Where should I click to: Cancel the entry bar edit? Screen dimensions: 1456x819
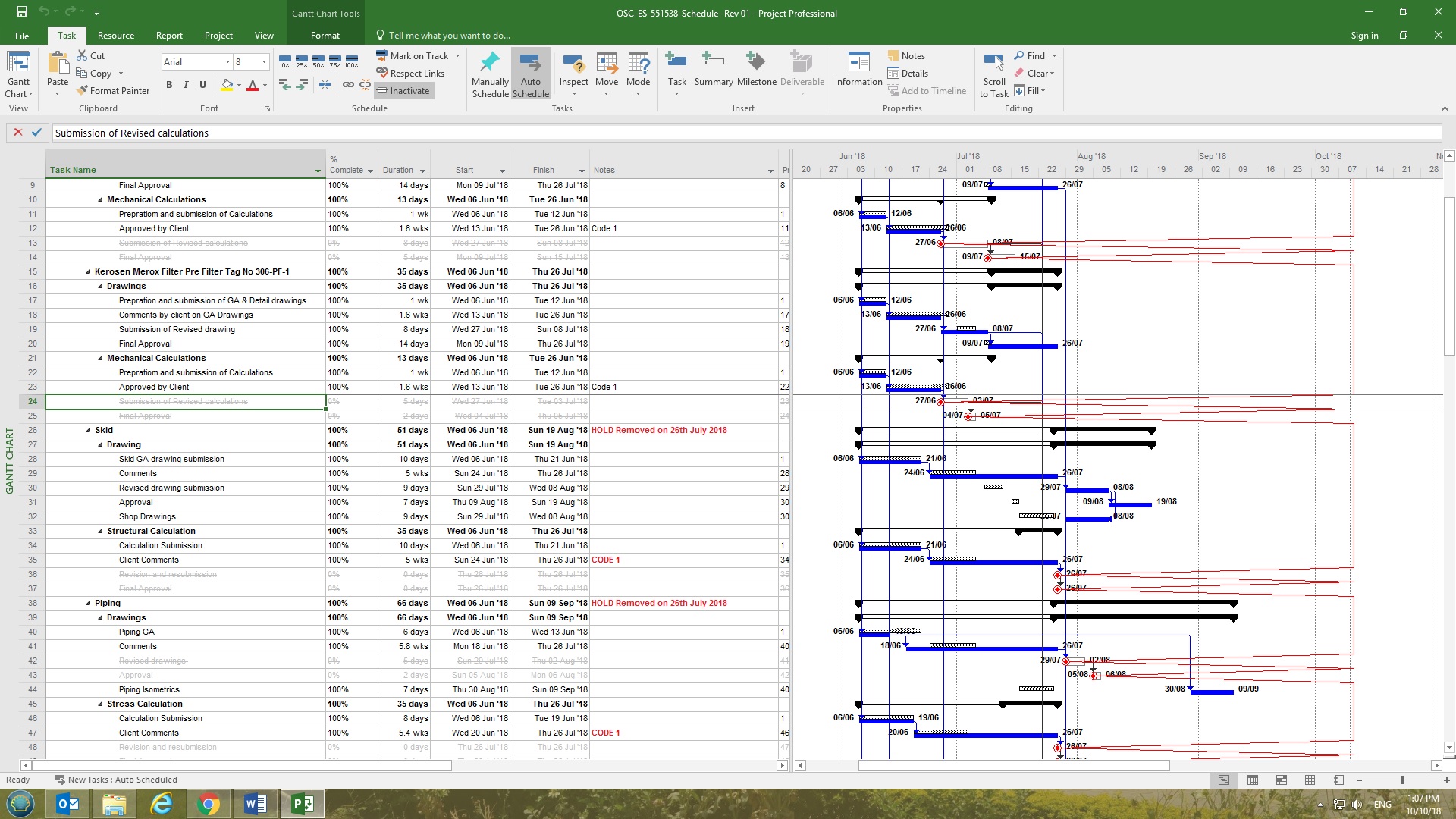coord(18,132)
